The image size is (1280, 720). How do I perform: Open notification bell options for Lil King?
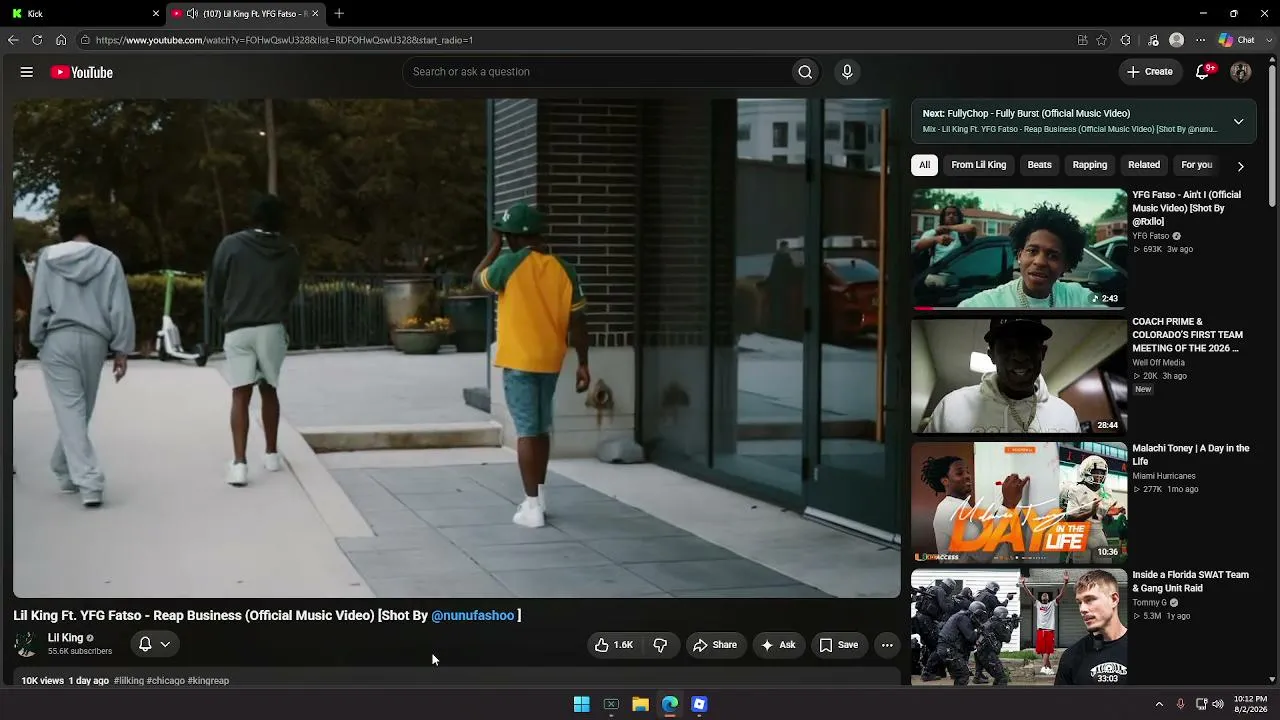[154, 645]
